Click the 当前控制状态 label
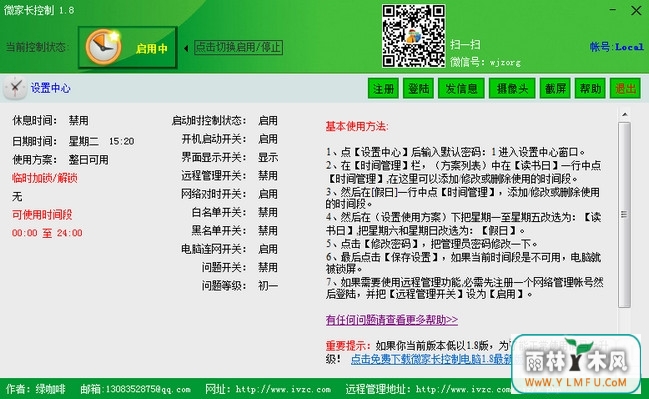 (x=37, y=47)
